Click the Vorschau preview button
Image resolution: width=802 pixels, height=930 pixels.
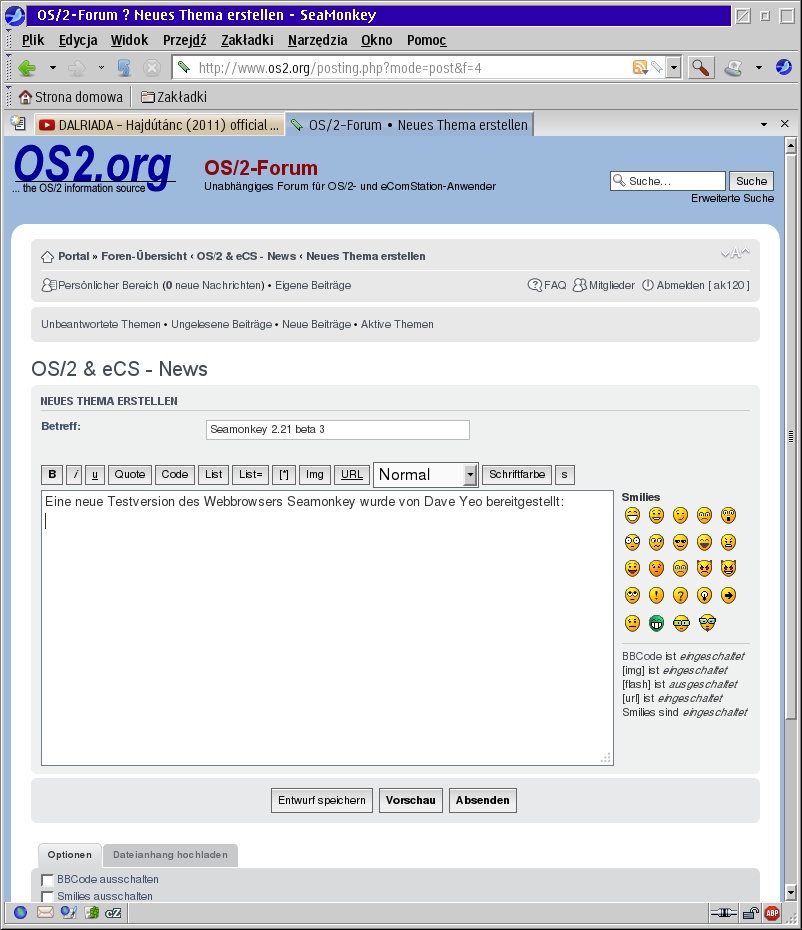410,801
